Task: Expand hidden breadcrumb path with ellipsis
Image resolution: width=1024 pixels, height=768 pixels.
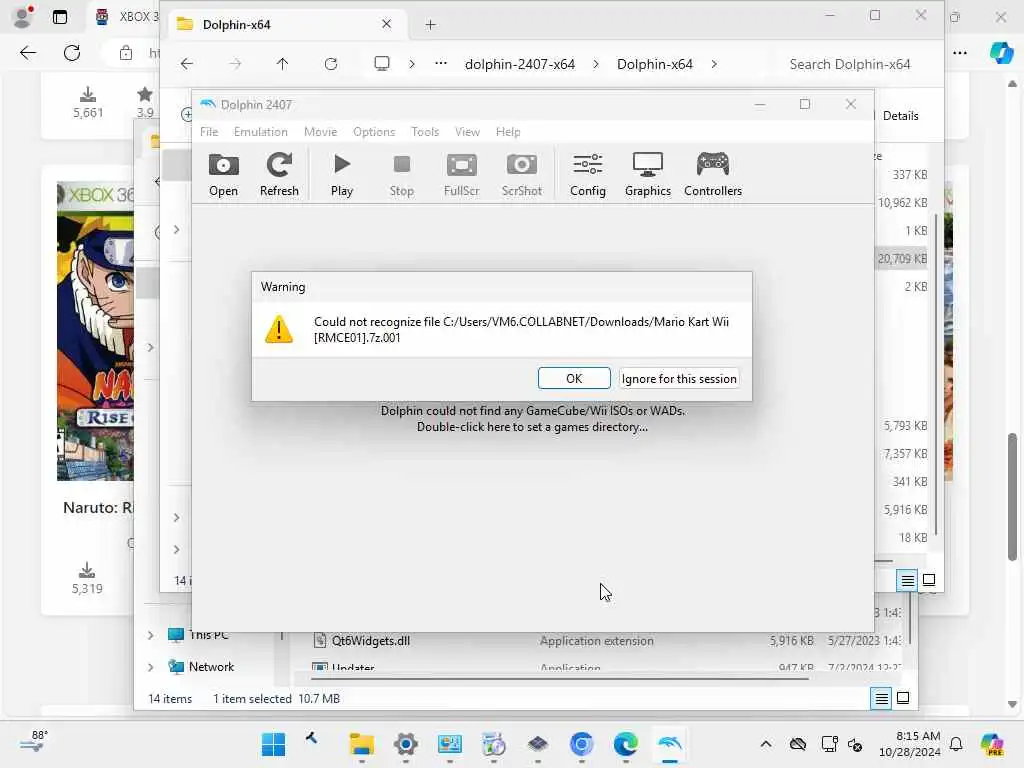Action: click(441, 63)
